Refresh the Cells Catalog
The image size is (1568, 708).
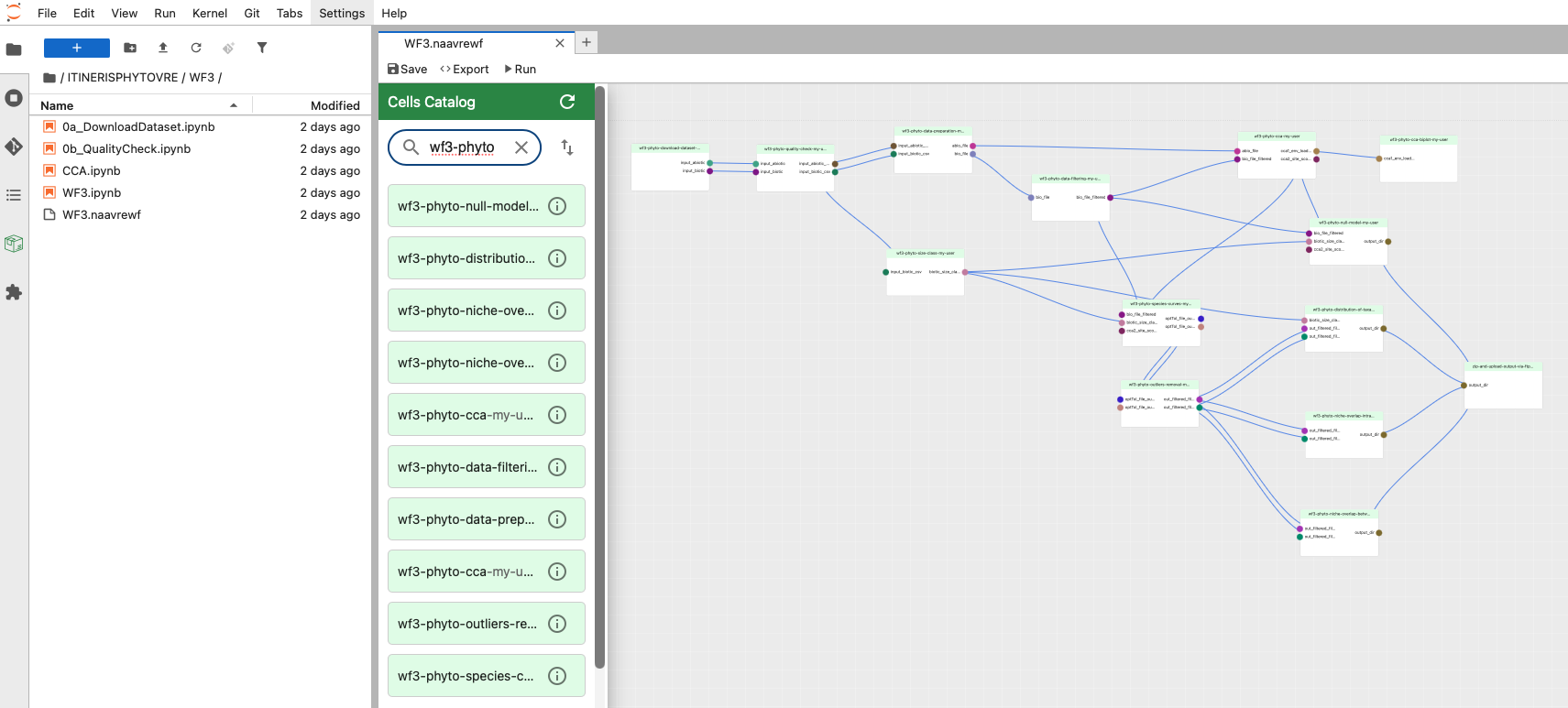567,102
